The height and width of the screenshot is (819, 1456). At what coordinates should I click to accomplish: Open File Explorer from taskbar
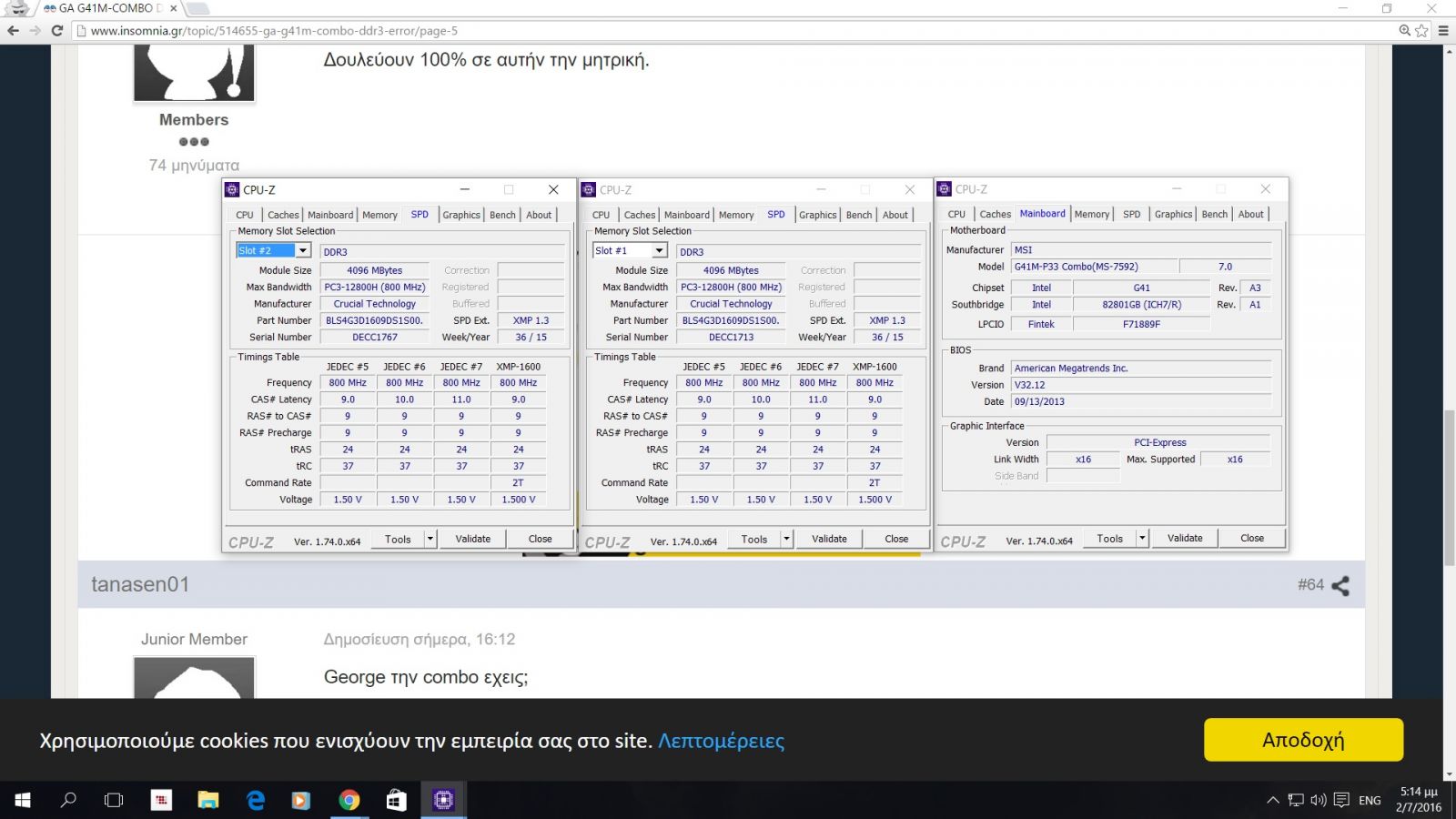pos(208,800)
